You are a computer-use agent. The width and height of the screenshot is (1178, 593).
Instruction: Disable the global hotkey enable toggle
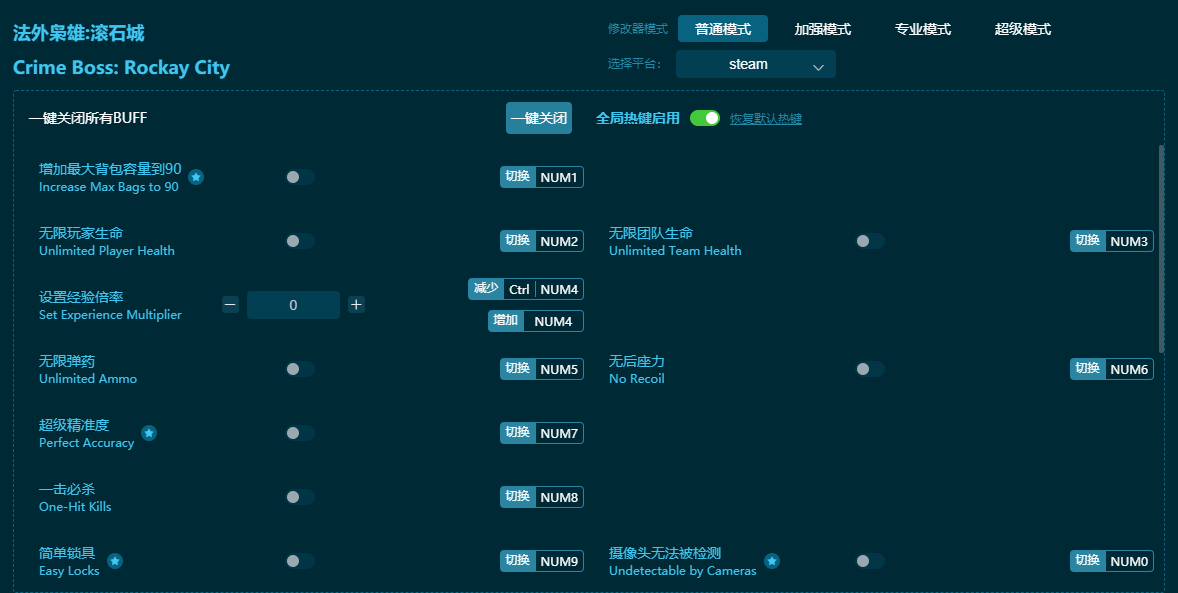click(x=704, y=118)
